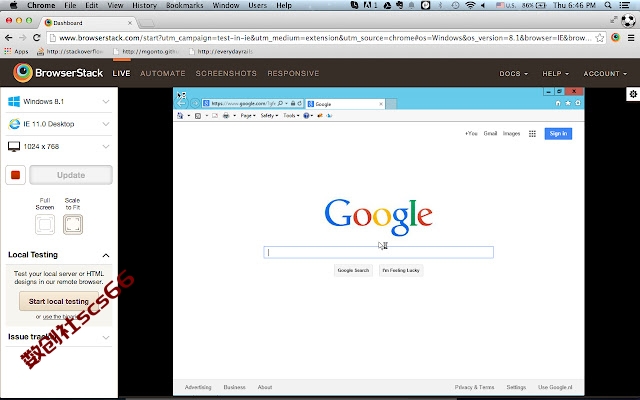The width and height of the screenshot is (640, 400).
Task: Open Spotlight search in the macOS menu bar
Action: click(x=608, y=5)
